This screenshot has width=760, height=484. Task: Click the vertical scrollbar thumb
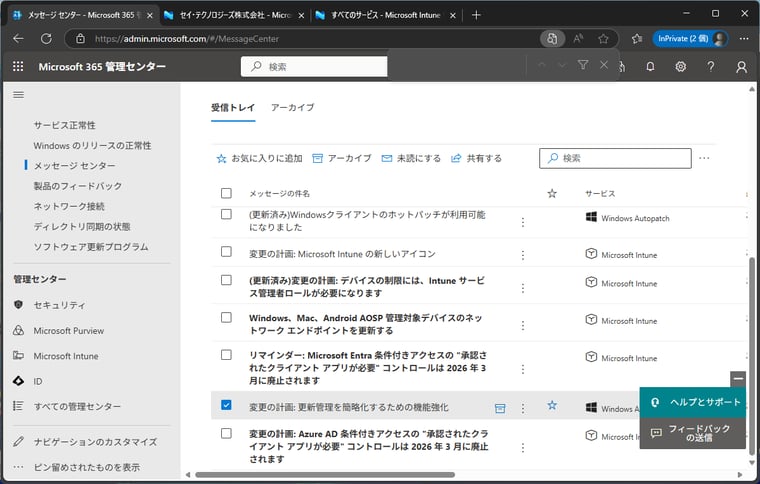tap(752, 356)
